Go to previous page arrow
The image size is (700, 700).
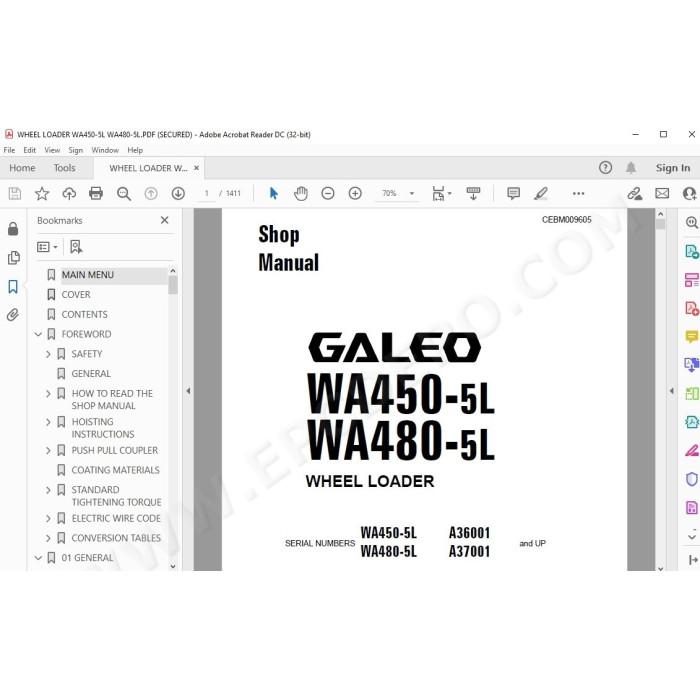(x=151, y=193)
